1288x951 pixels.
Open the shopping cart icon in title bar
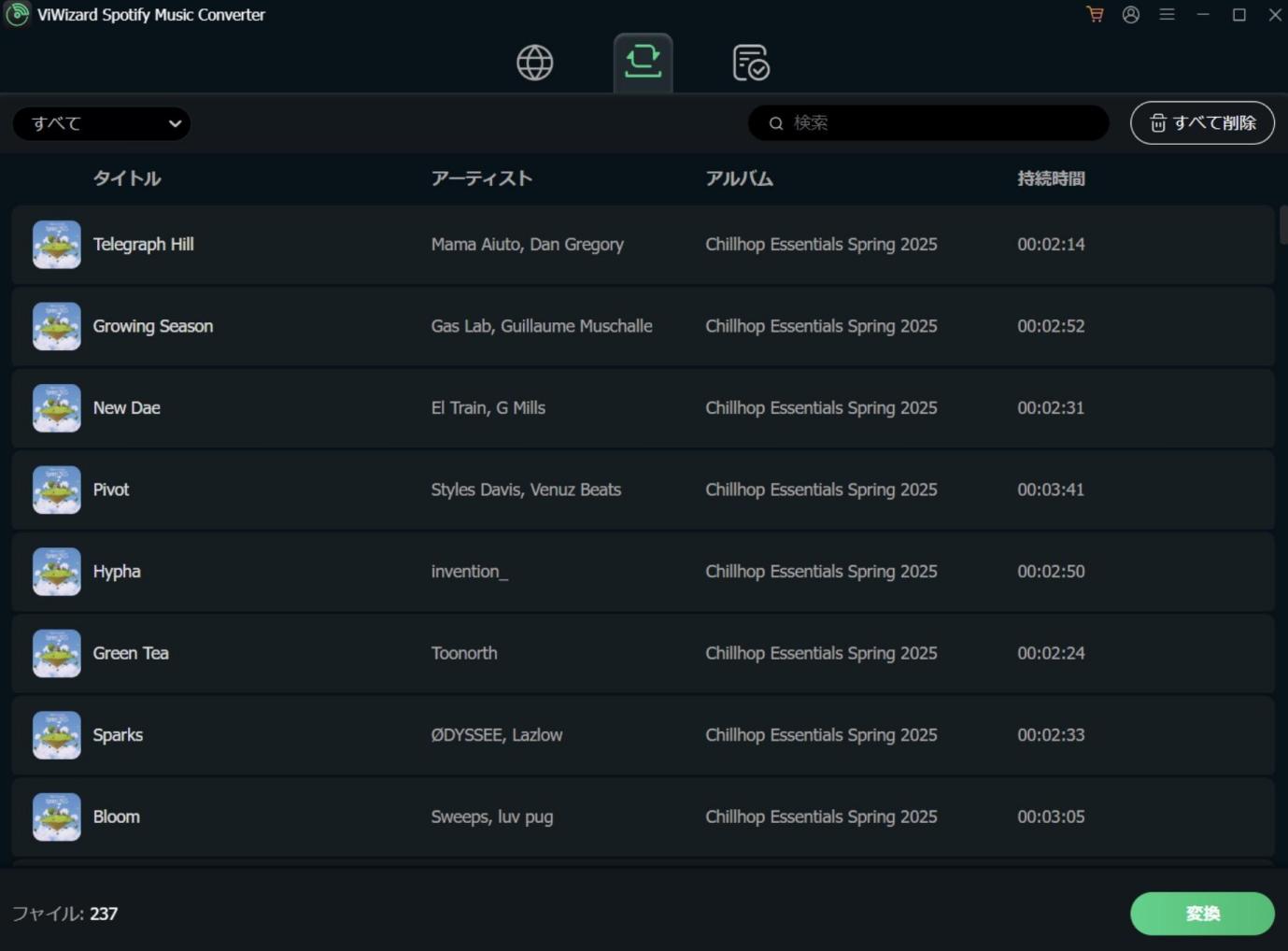1095,14
